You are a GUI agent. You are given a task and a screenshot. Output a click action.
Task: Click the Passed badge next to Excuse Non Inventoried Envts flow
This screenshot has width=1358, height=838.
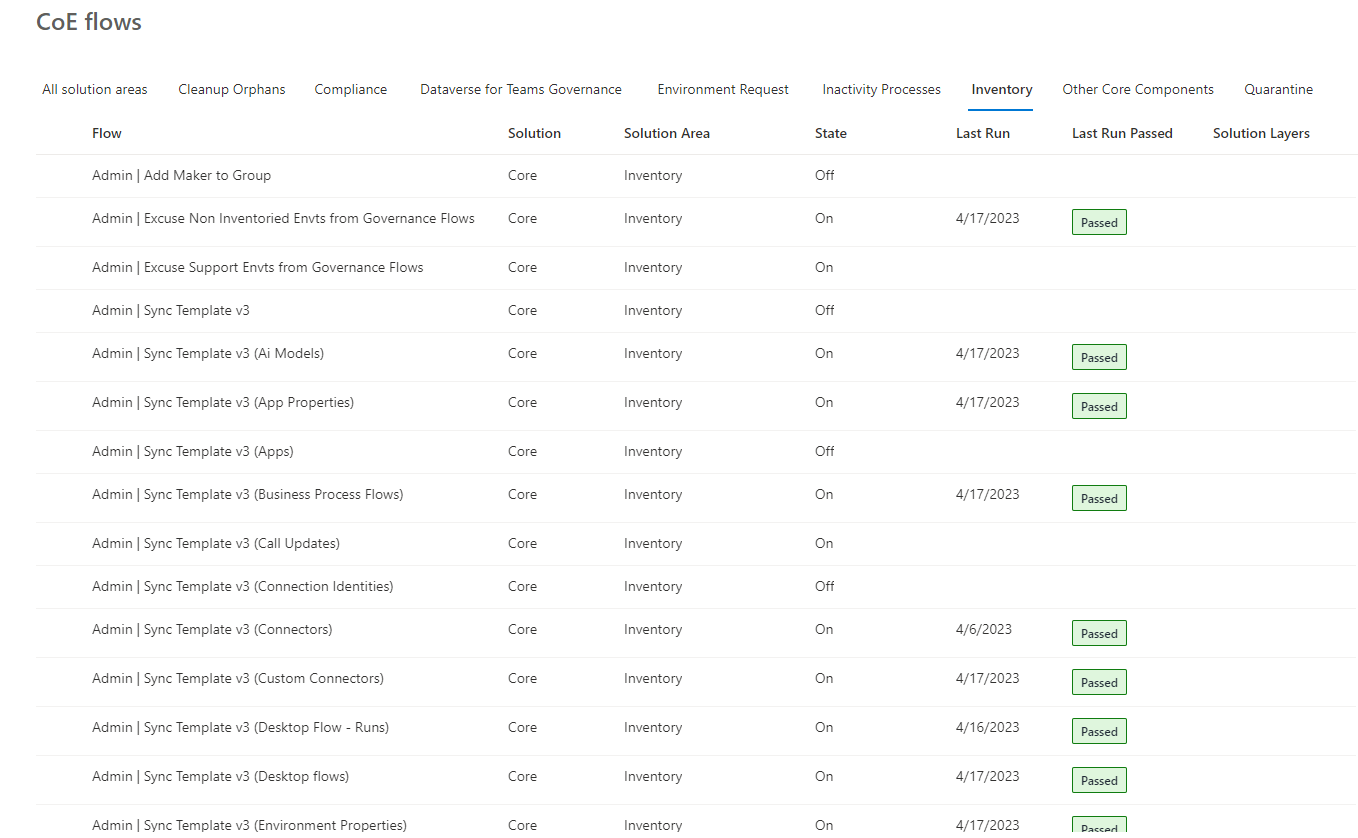coord(1098,222)
